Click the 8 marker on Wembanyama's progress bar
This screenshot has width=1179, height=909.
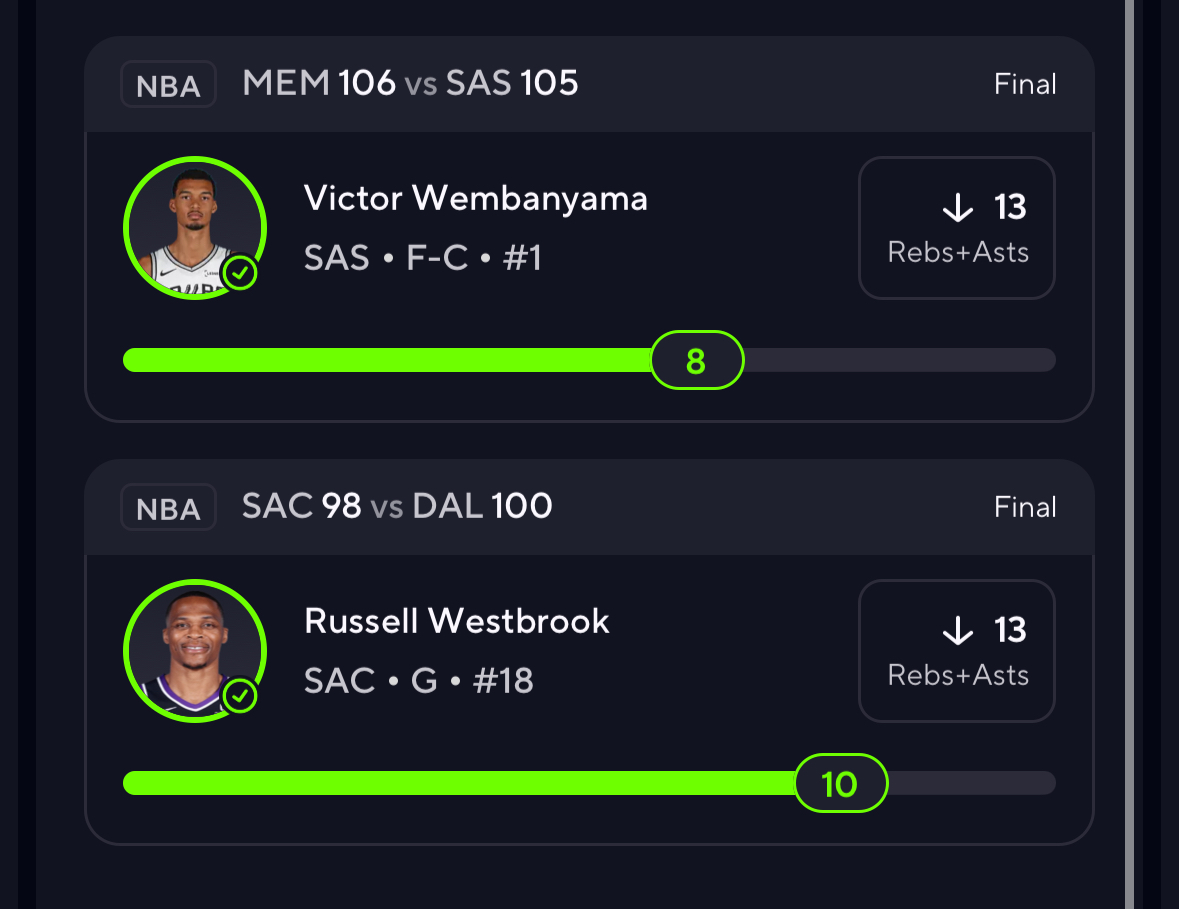[x=697, y=360]
